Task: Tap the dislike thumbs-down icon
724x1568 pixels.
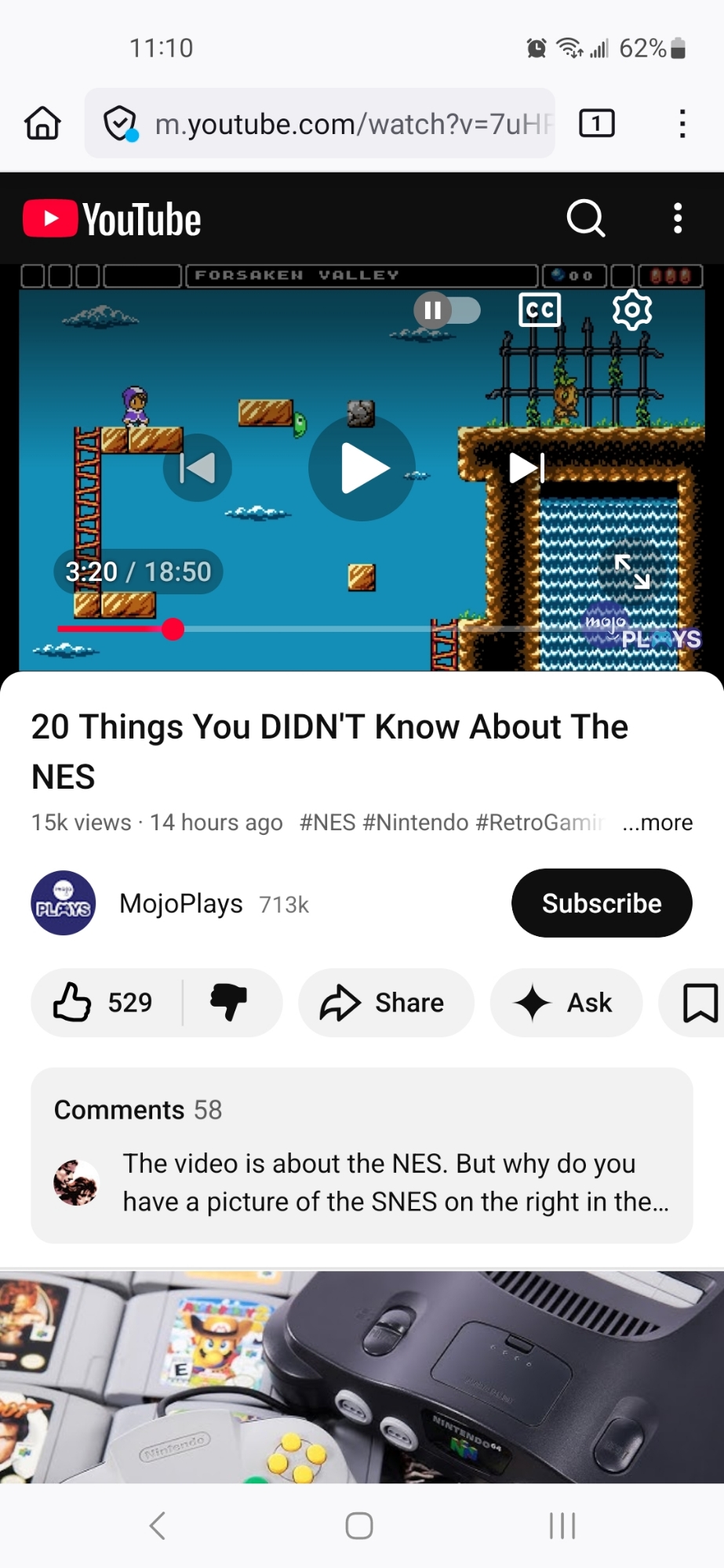Action: (x=229, y=1002)
